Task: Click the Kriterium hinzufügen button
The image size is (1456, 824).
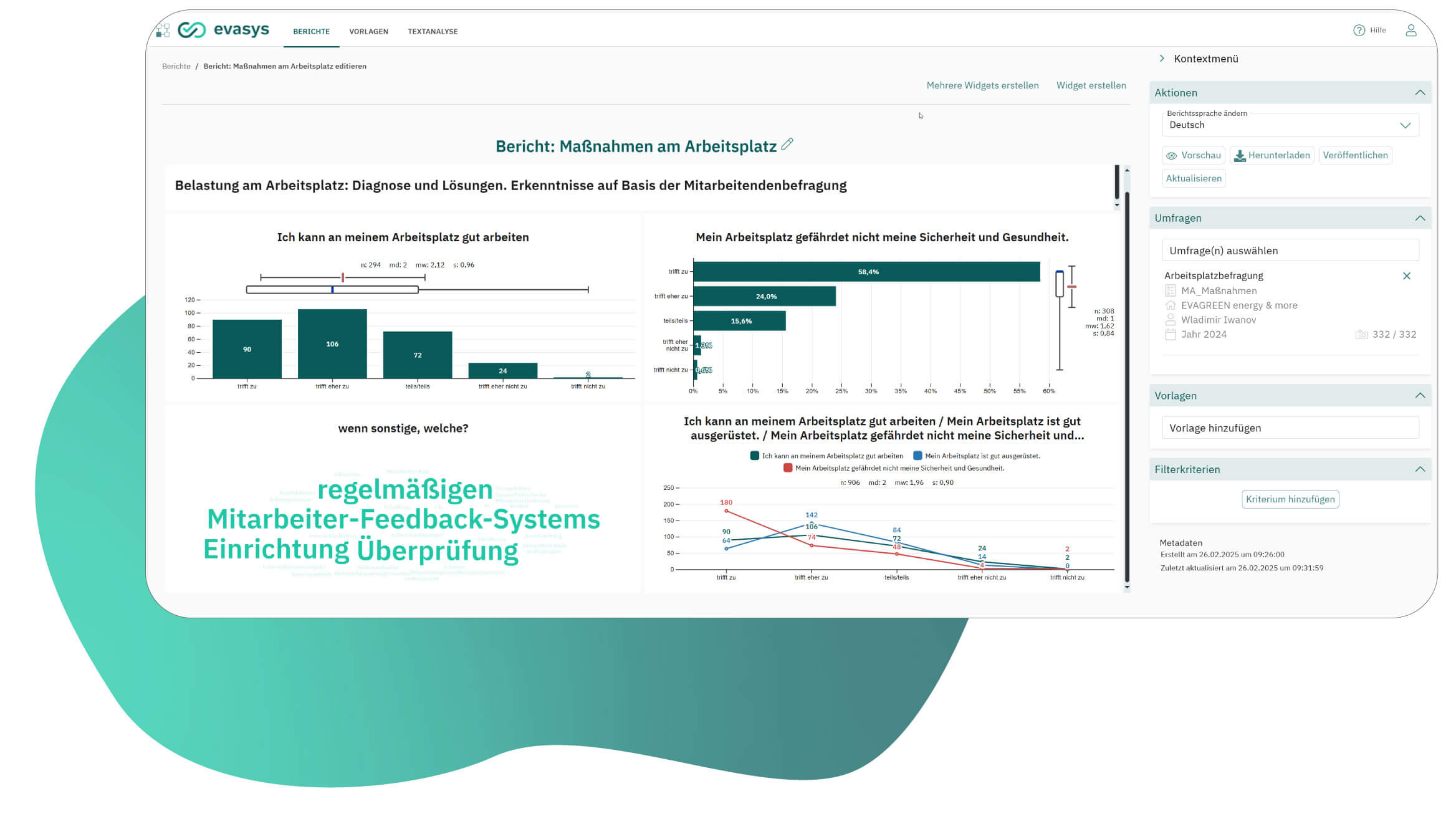Action: pos(1290,499)
